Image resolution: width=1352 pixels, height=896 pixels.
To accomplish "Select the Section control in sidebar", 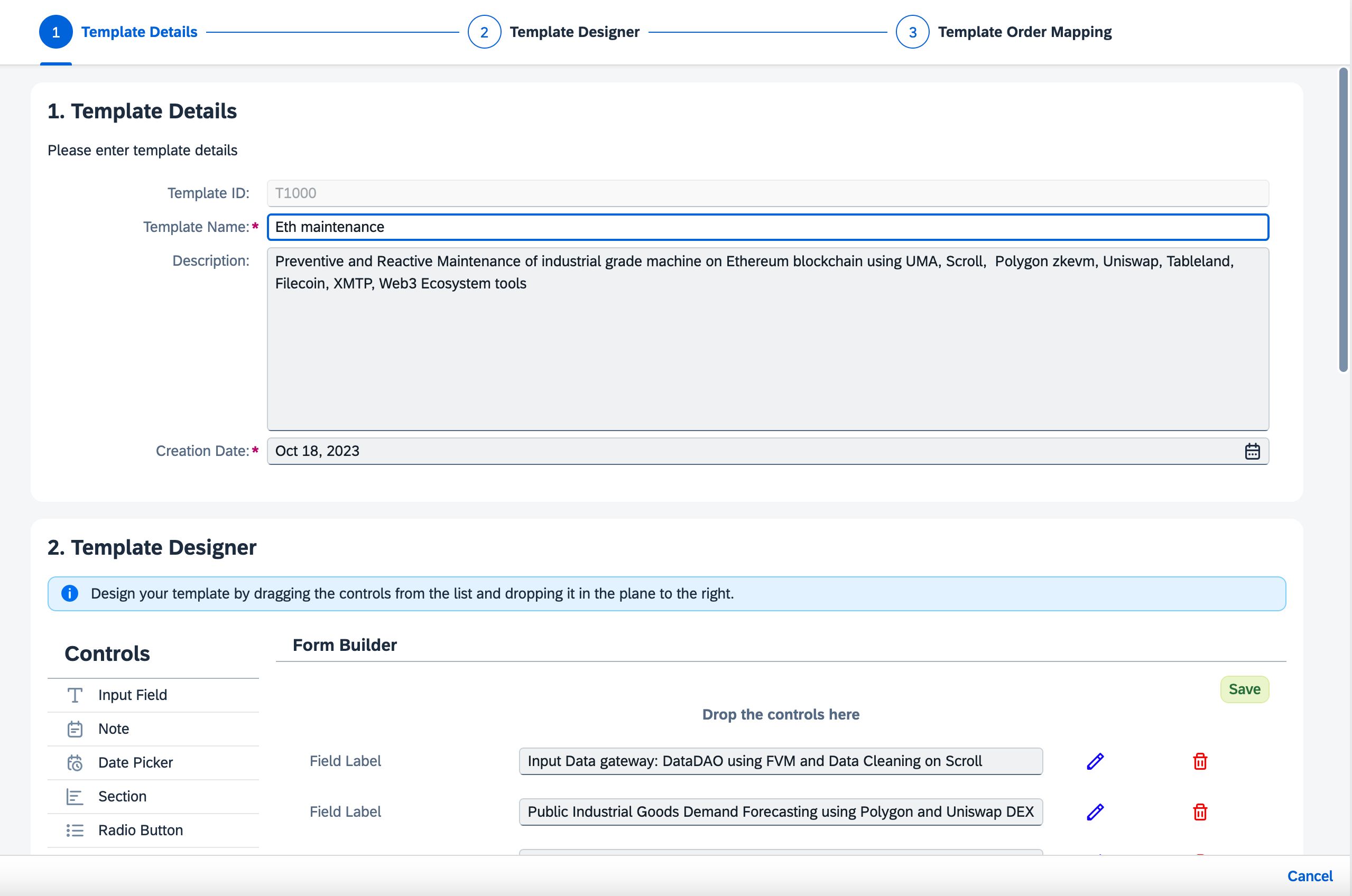I will pyautogui.click(x=121, y=795).
